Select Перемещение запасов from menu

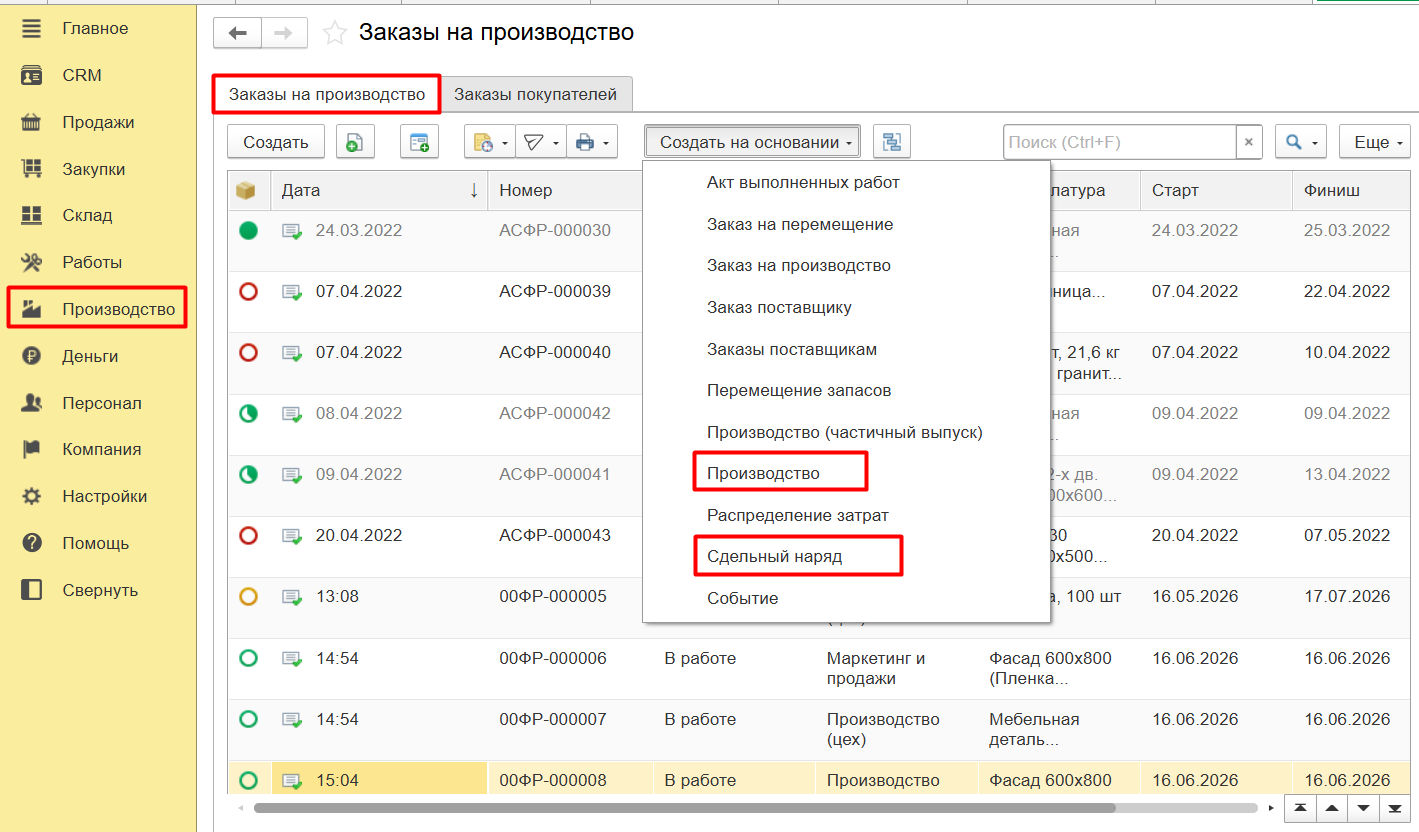coord(799,390)
